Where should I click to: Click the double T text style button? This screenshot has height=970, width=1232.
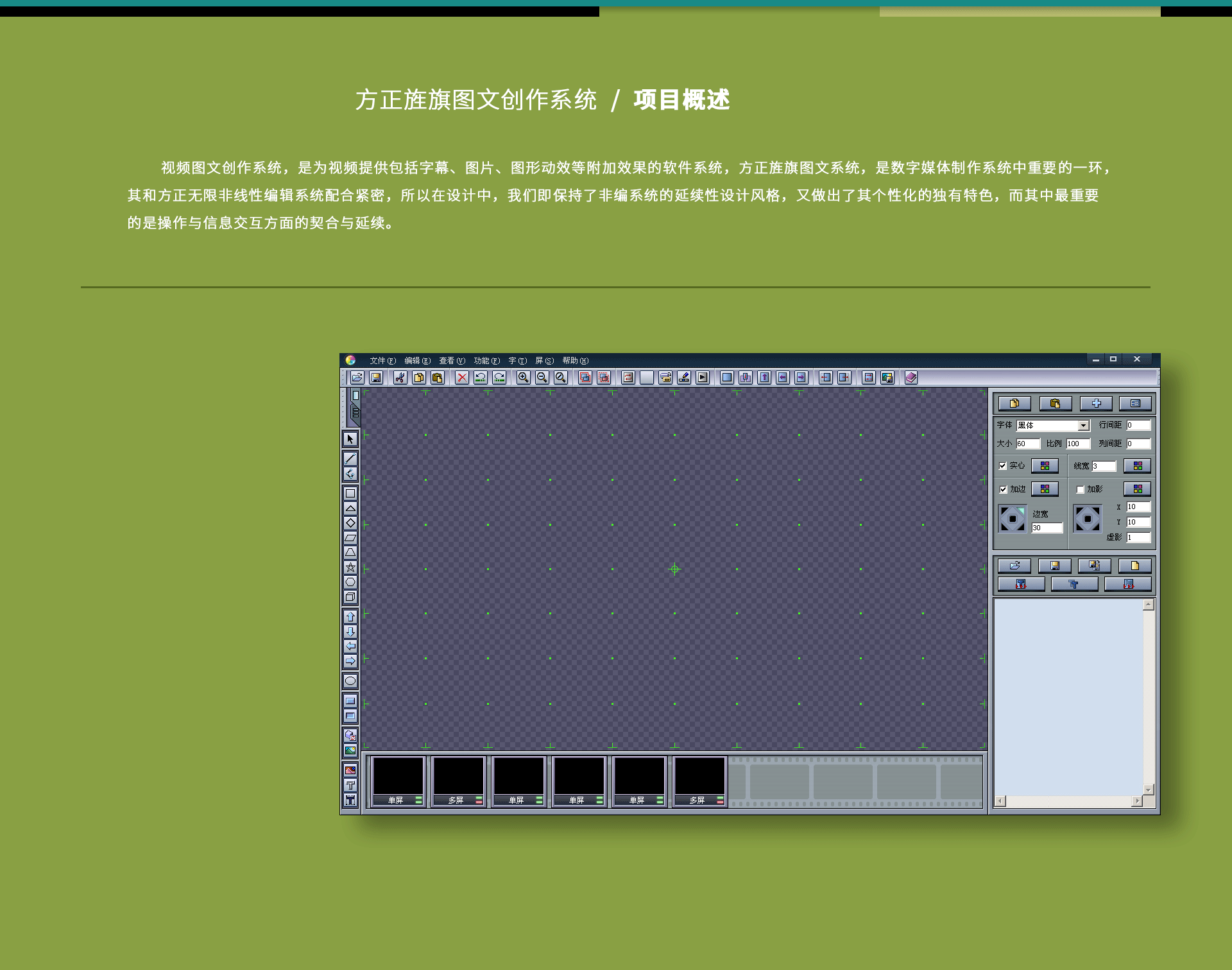pyautogui.click(x=1074, y=584)
